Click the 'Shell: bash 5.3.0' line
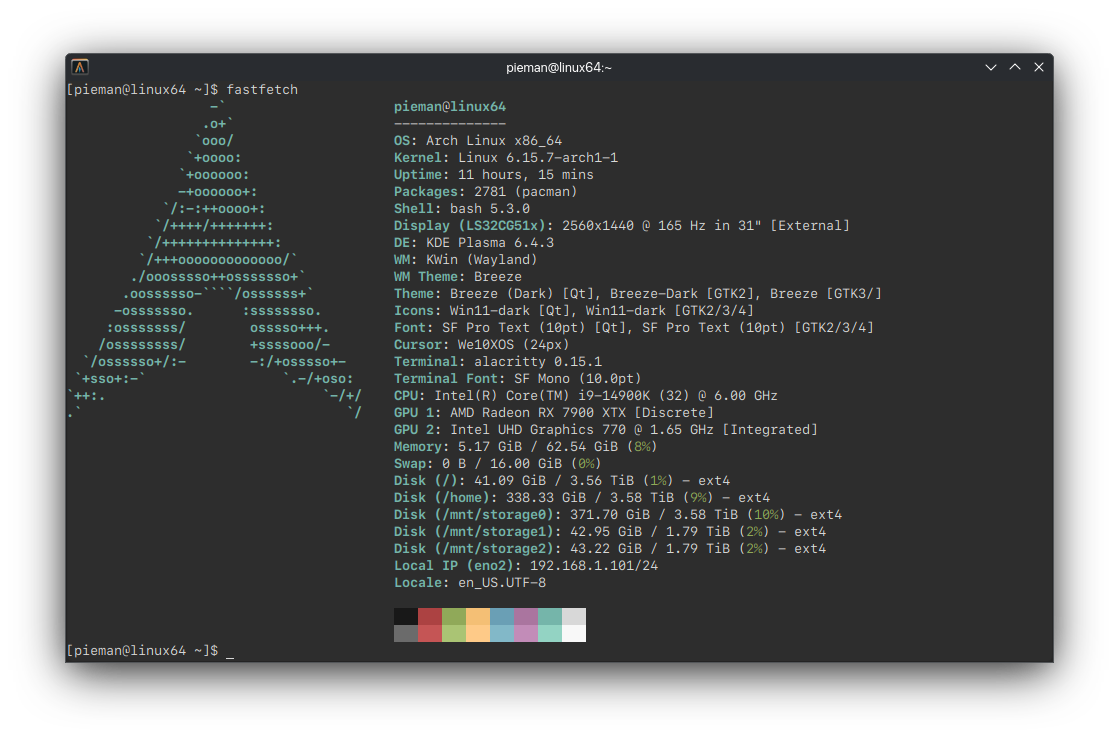The width and height of the screenshot is (1119, 740). pos(462,209)
